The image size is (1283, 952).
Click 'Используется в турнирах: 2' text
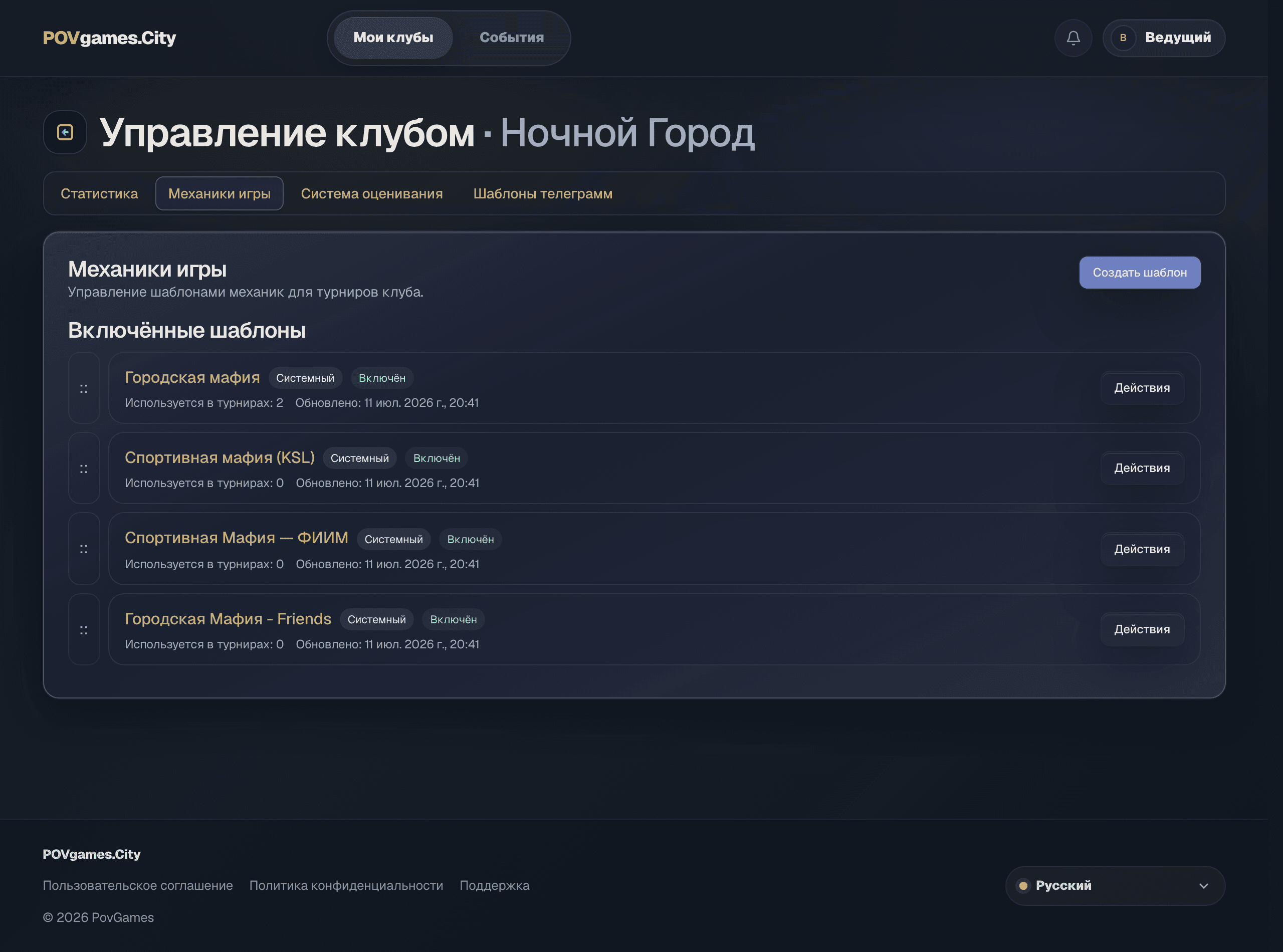pos(204,403)
